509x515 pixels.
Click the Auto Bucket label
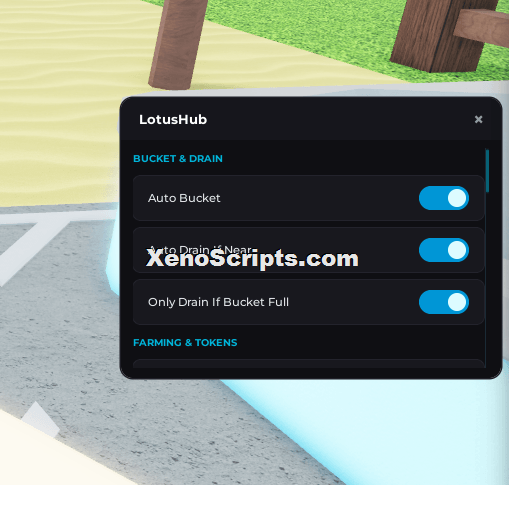184,198
